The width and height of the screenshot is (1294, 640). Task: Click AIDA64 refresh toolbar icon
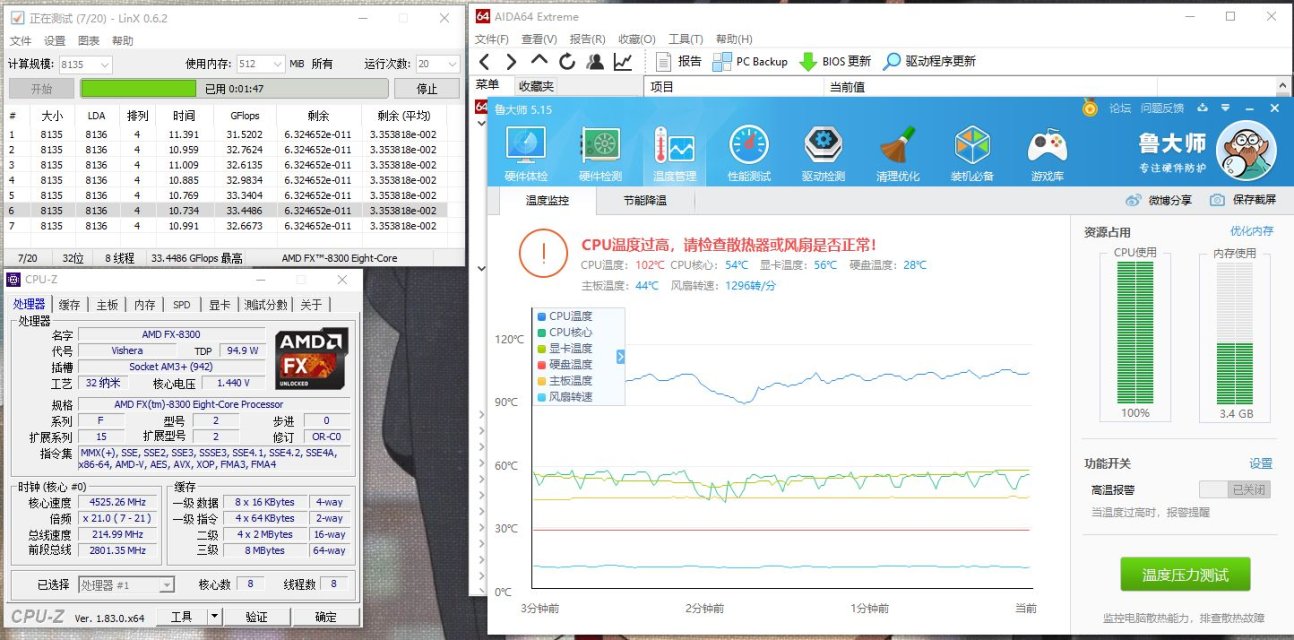point(567,61)
